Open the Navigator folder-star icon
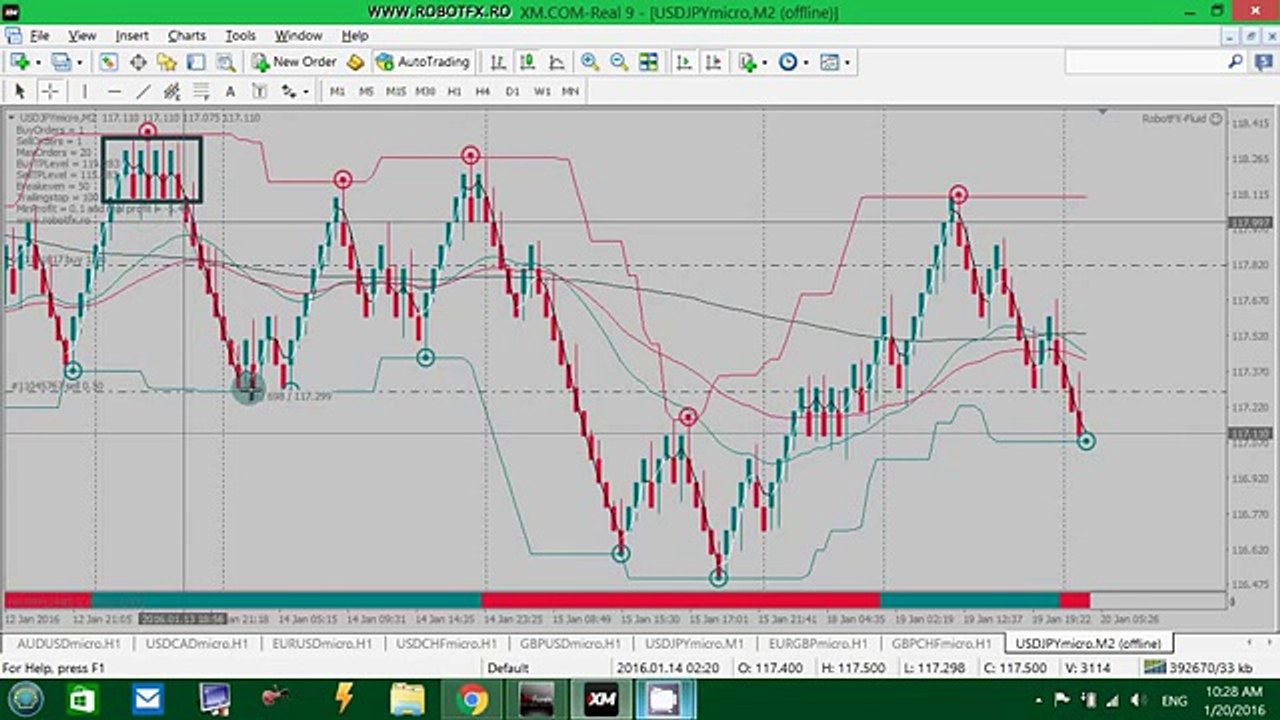Viewport: 1280px width, 720px height. pyautogui.click(x=167, y=62)
